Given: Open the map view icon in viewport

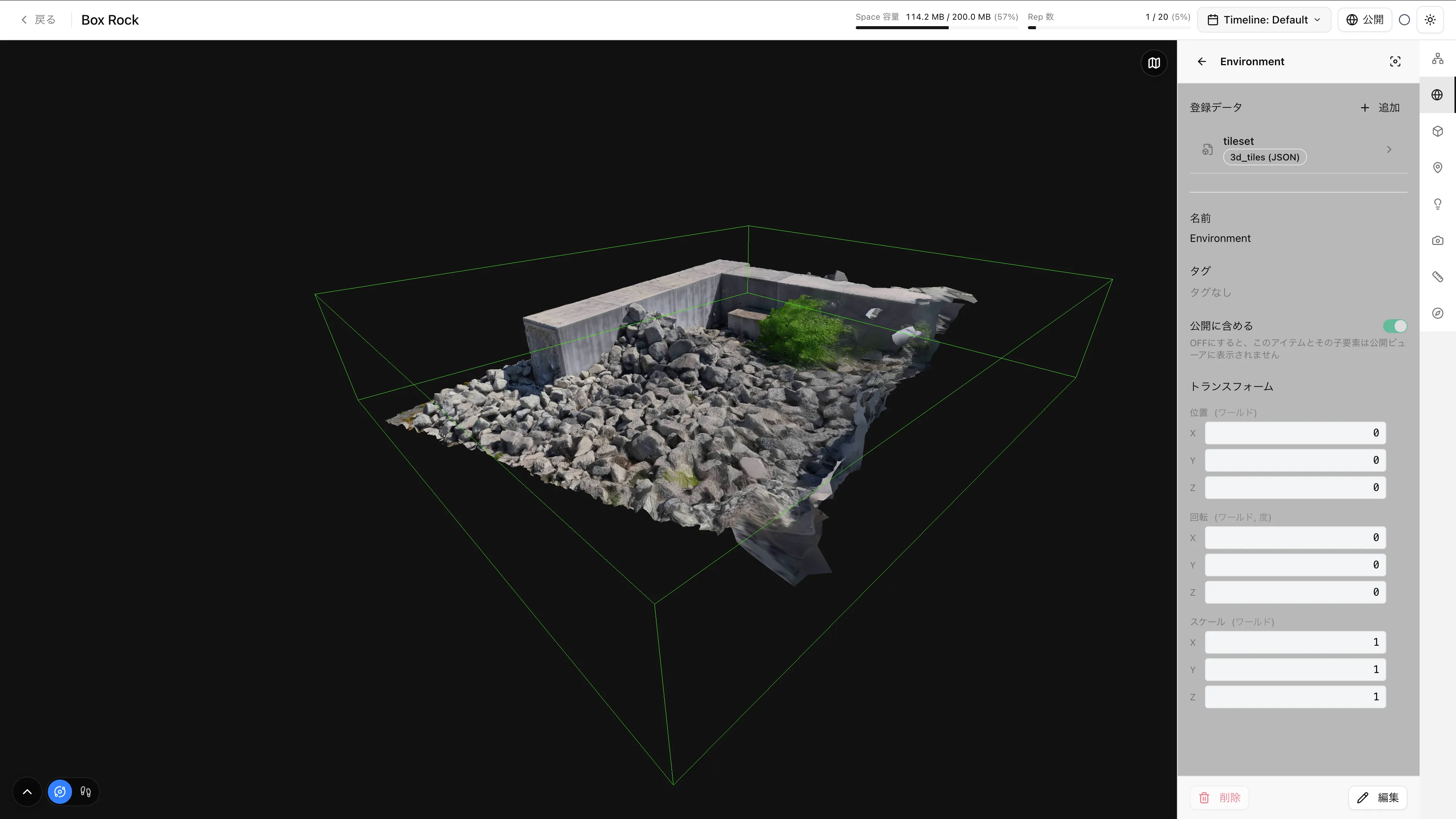Looking at the screenshot, I should click(x=1153, y=63).
